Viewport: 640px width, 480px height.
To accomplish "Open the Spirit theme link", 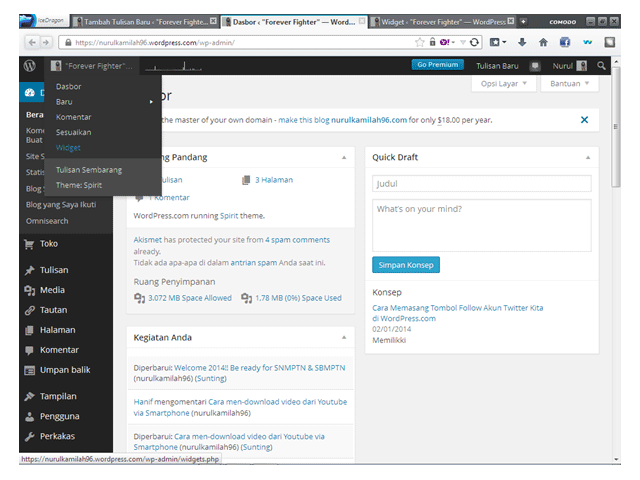I will click(229, 216).
